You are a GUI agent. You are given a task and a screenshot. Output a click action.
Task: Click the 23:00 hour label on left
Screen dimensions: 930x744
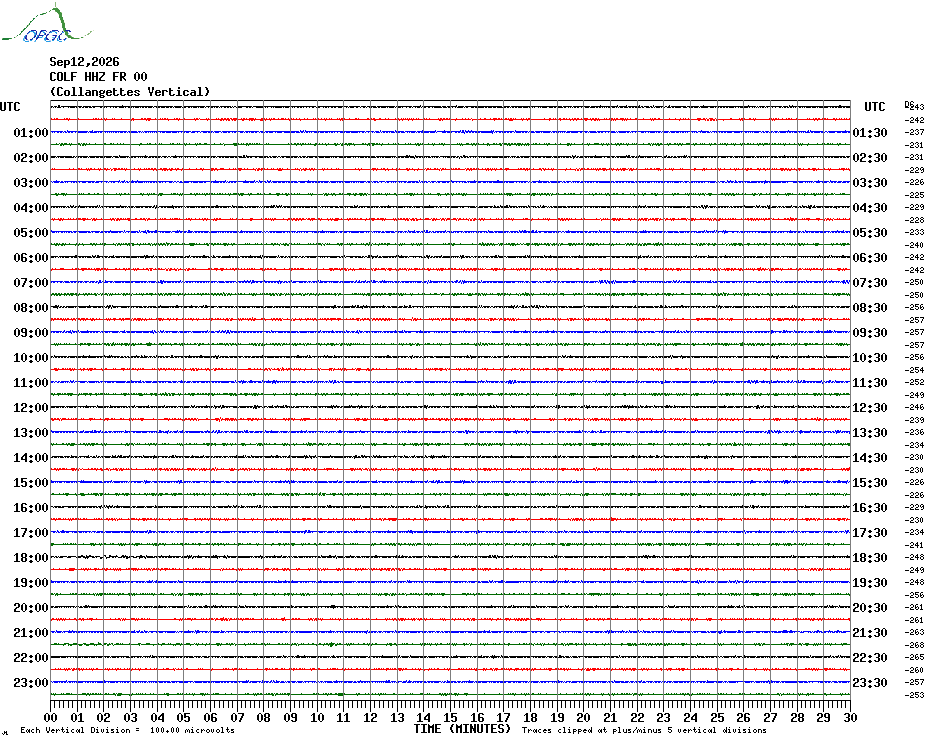tap(31, 682)
